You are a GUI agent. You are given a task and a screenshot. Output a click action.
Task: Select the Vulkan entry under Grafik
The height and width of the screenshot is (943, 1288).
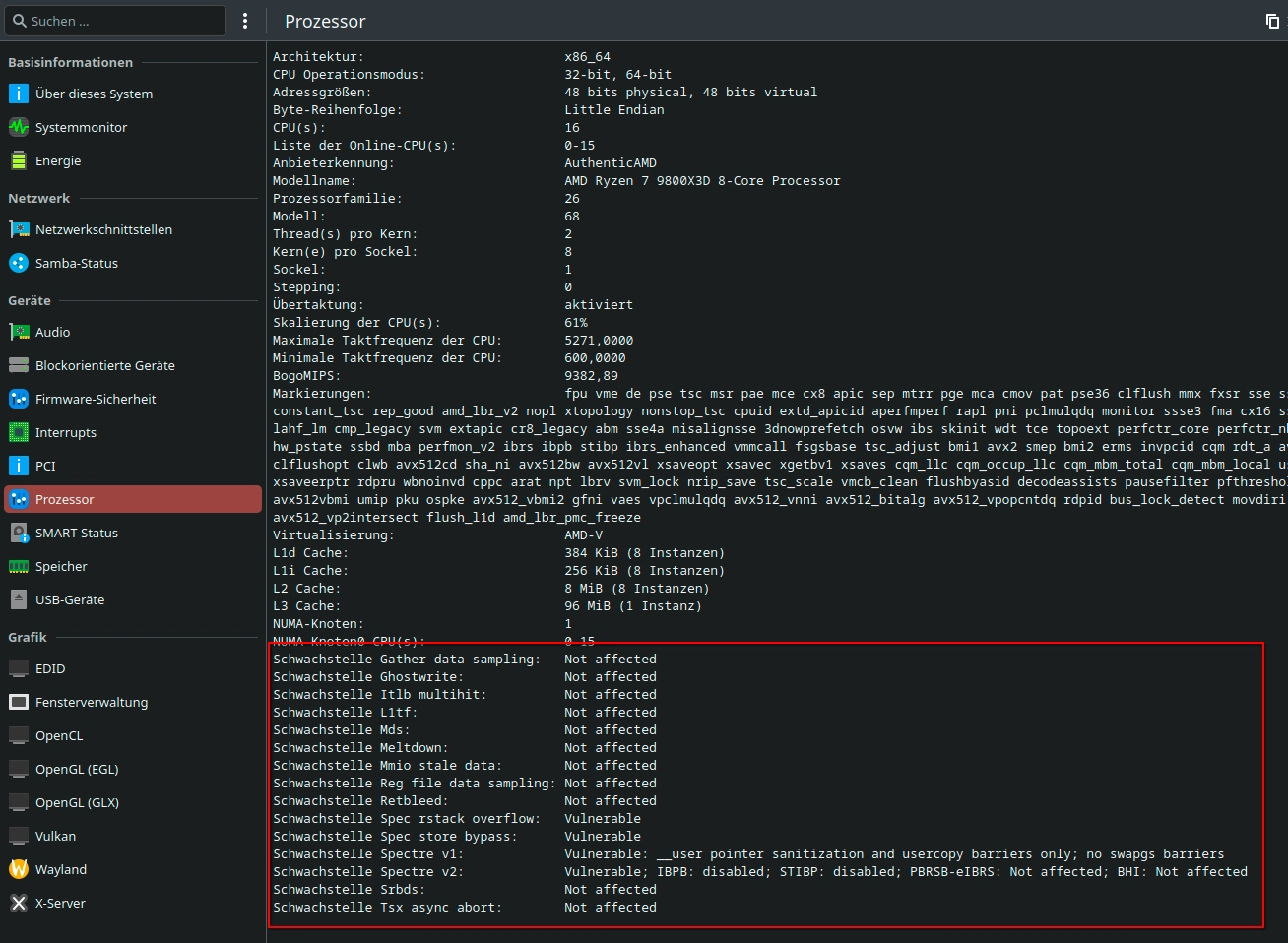click(x=133, y=836)
